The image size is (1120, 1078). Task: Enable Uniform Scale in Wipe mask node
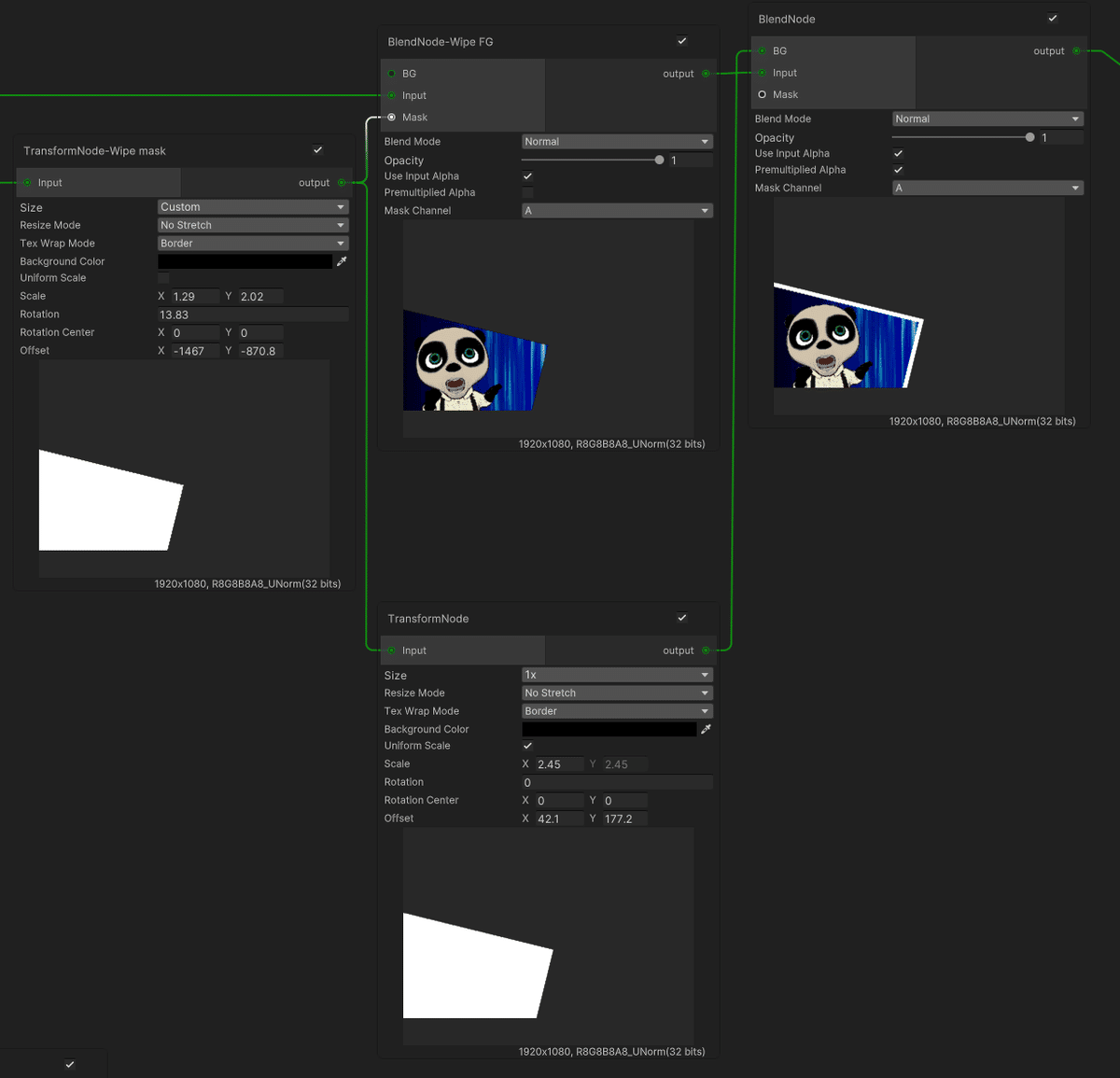[164, 278]
